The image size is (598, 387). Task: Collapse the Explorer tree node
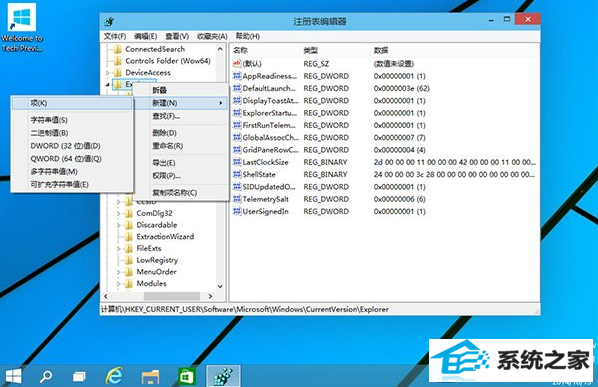coord(108,85)
